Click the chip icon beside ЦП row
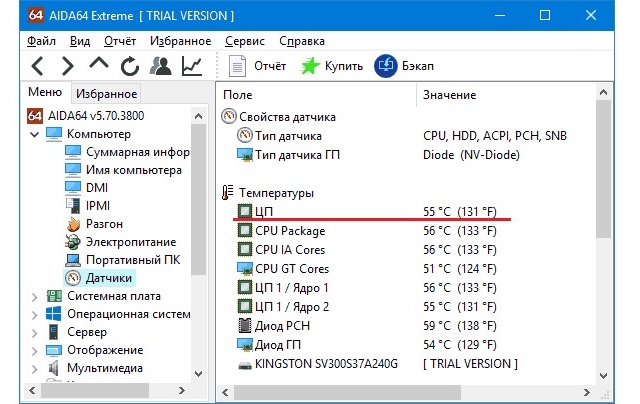This screenshot has width=640, height=404. (245, 211)
